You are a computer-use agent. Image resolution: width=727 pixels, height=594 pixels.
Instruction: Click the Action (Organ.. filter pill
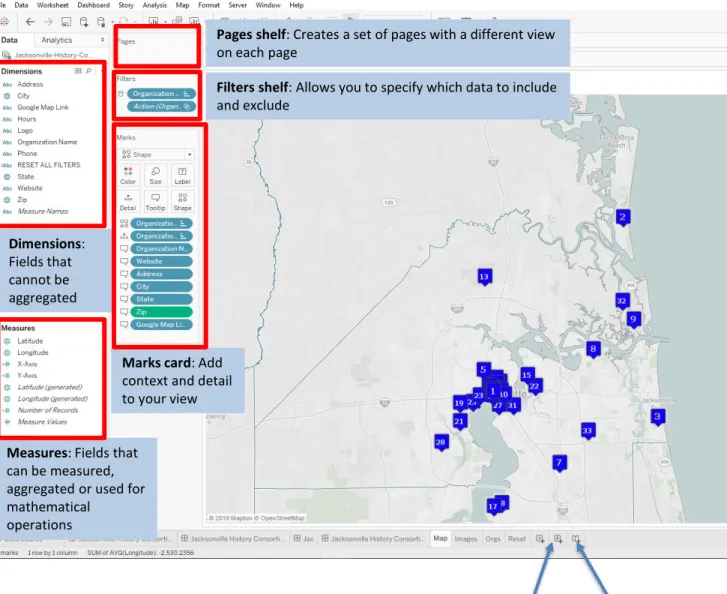[161, 107]
